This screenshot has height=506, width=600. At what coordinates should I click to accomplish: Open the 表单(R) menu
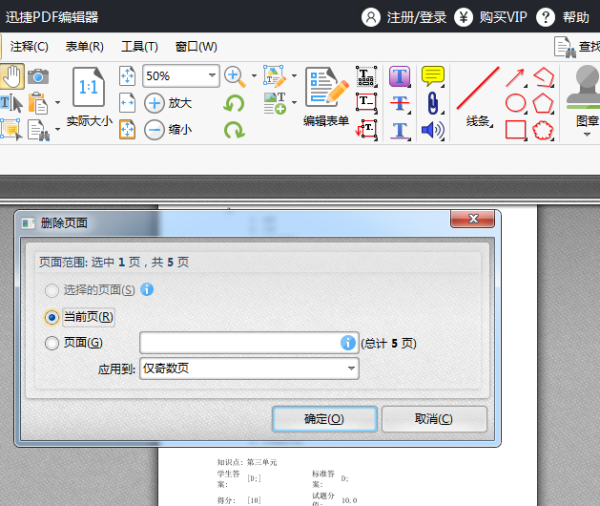[x=85, y=47]
